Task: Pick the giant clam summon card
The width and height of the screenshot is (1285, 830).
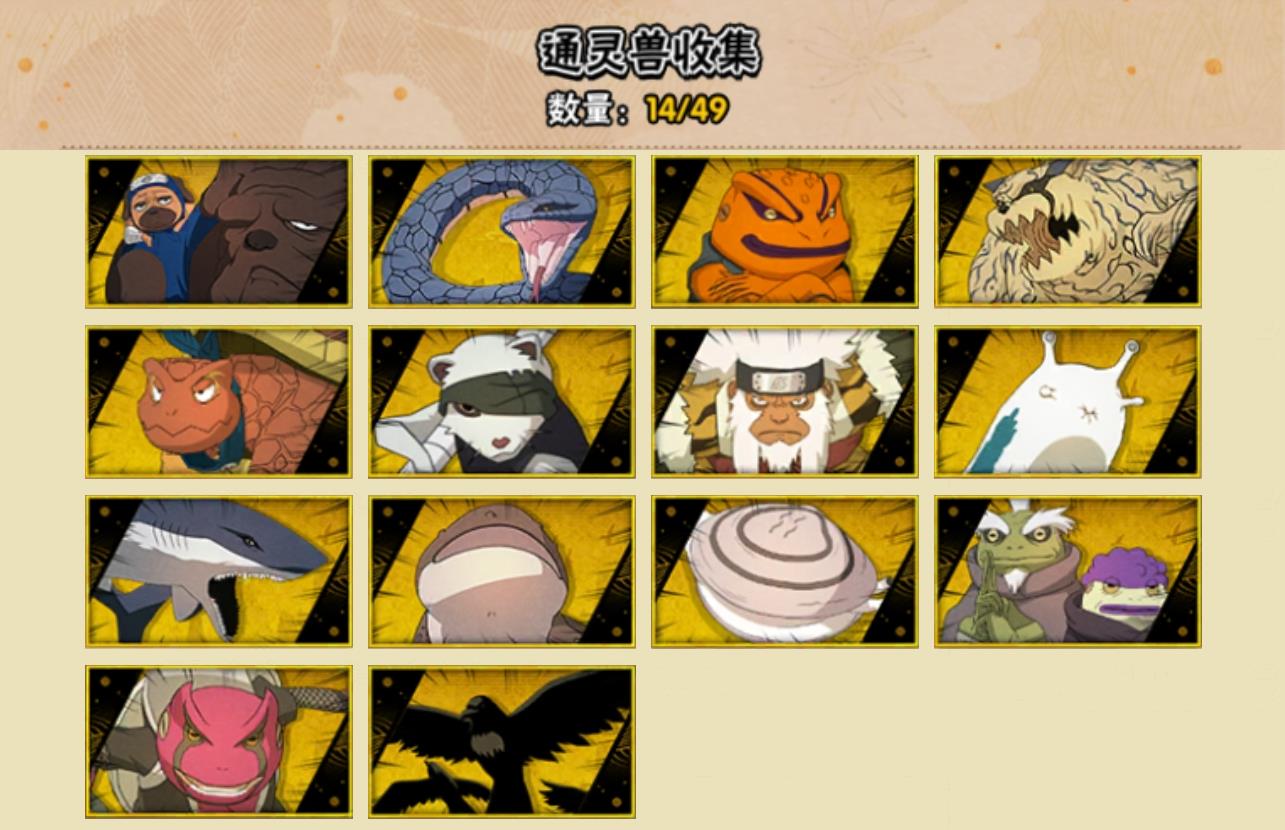Action: coord(784,572)
